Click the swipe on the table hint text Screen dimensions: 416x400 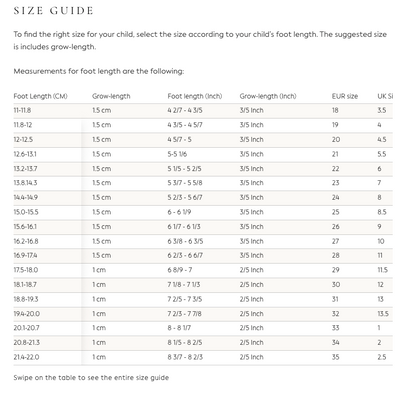pyautogui.click(x=91, y=378)
